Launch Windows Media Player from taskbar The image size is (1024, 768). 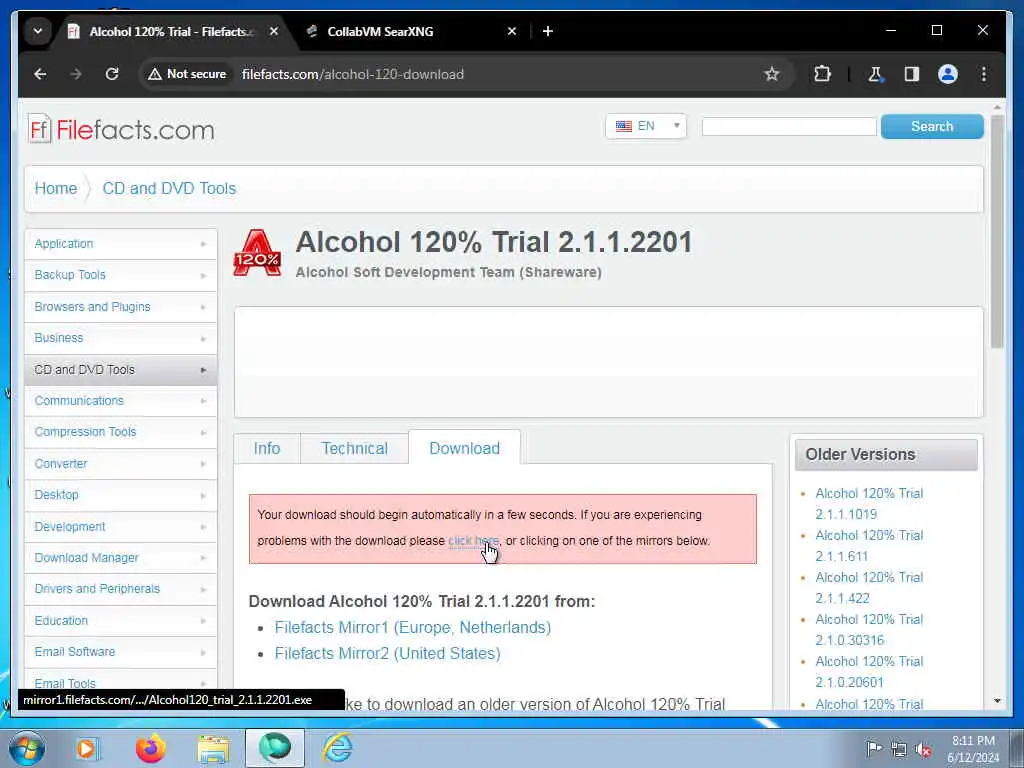[86, 748]
